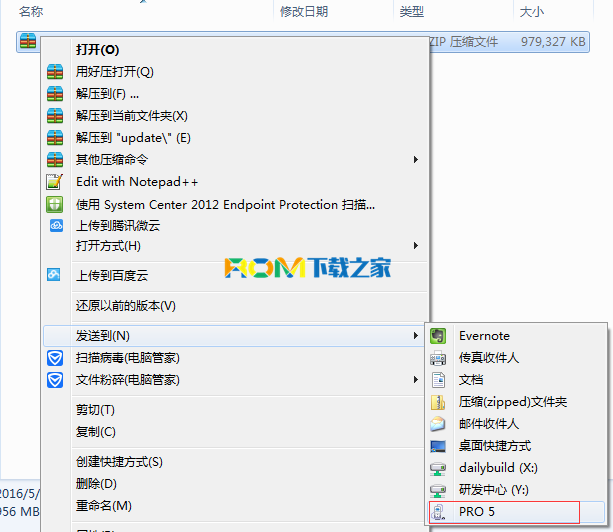Send to 文档
Viewport: 613px width, 532px height.
[x=471, y=380]
